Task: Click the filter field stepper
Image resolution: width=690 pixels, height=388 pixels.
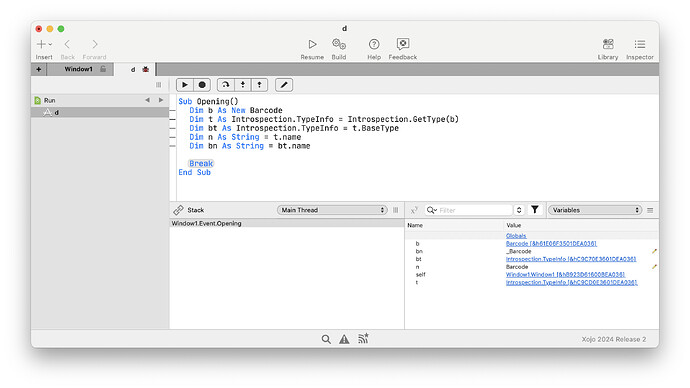Action: (x=519, y=210)
